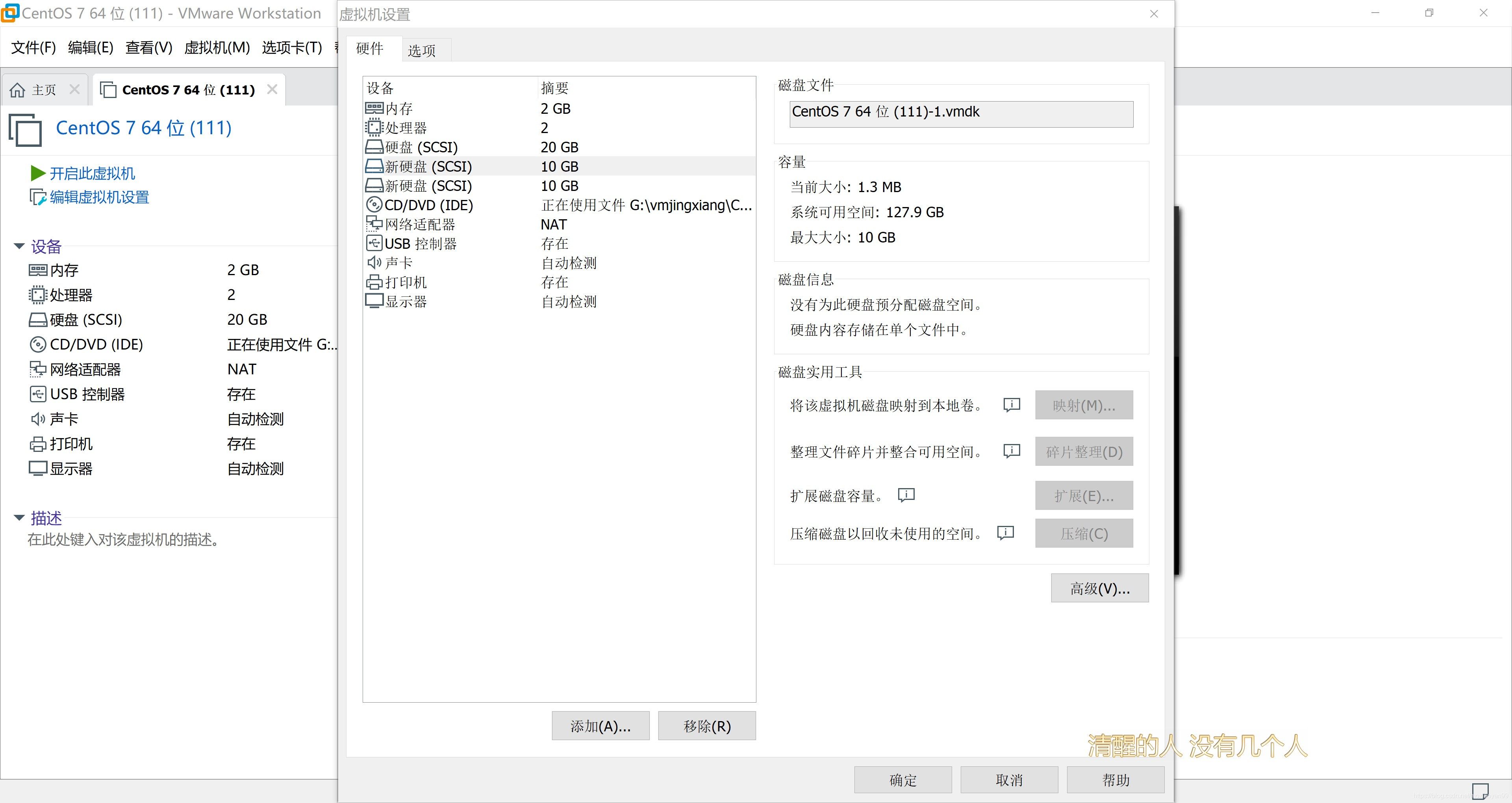Screen dimensions: 1512x803
Task: Click the 打印机 printer device icon
Action: point(374,282)
